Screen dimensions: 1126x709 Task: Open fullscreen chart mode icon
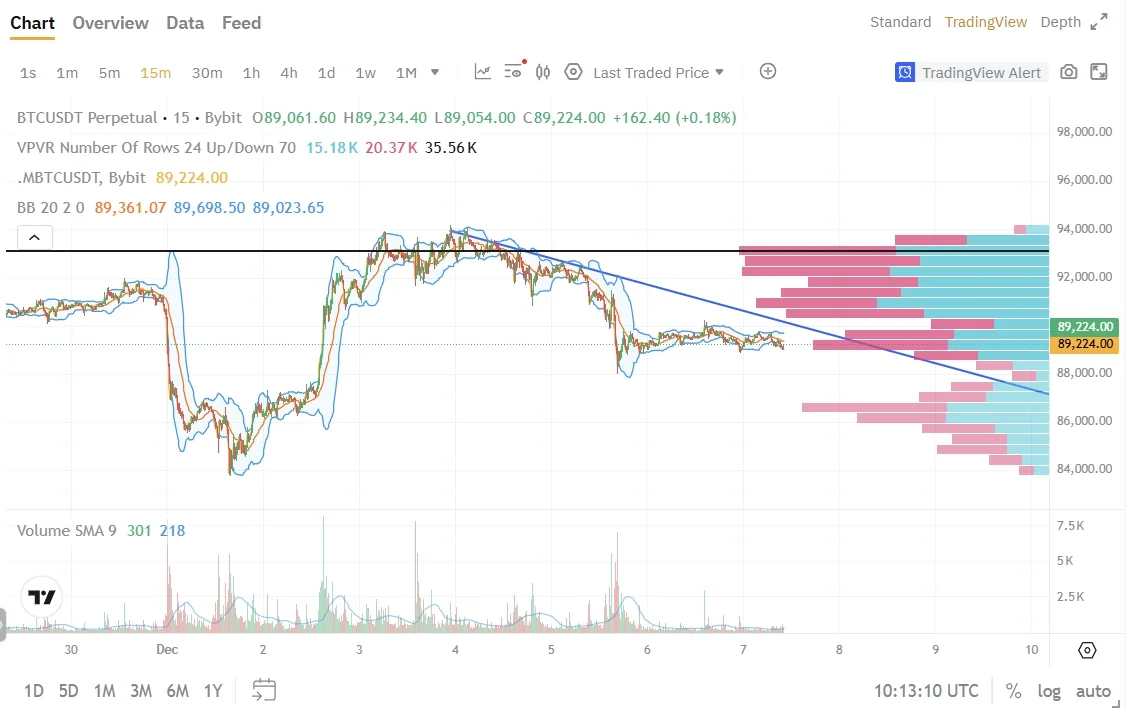(x=1098, y=72)
